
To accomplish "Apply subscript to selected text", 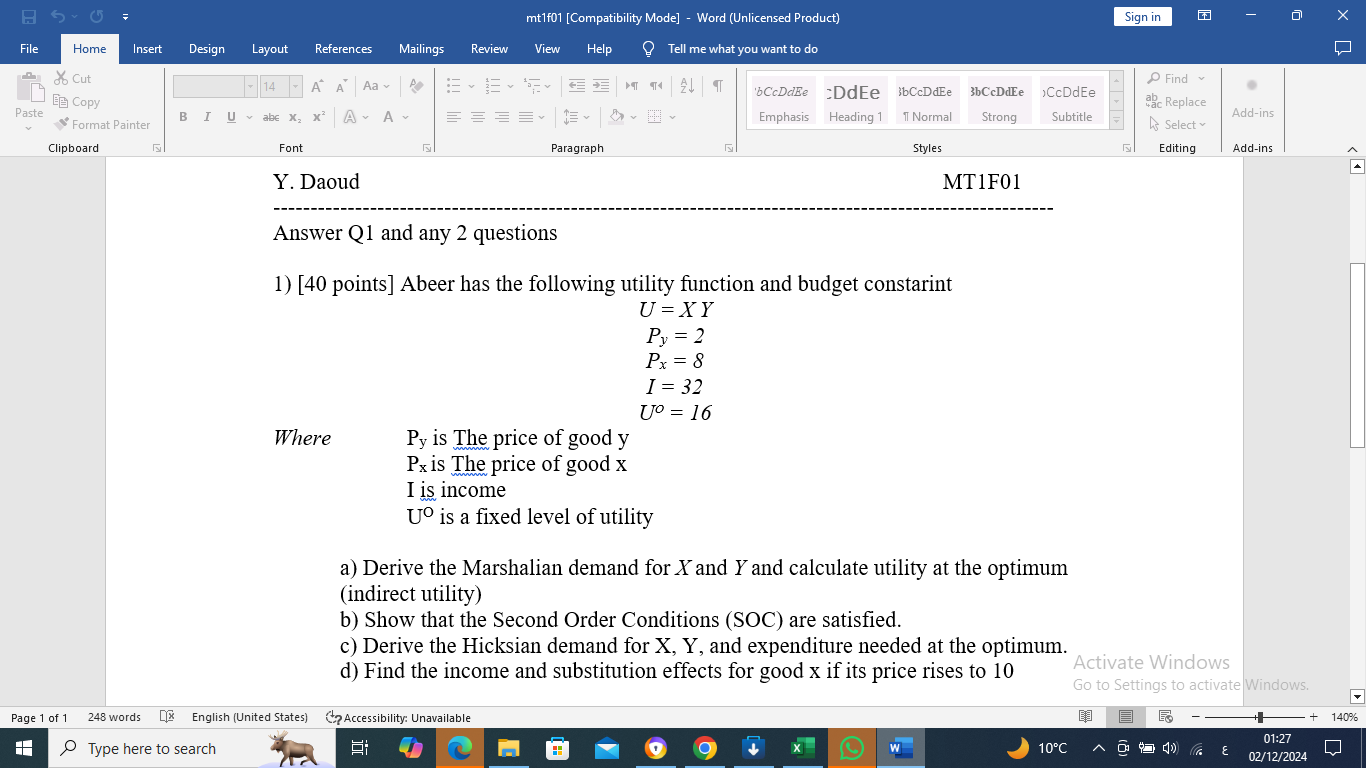I will pos(297,117).
